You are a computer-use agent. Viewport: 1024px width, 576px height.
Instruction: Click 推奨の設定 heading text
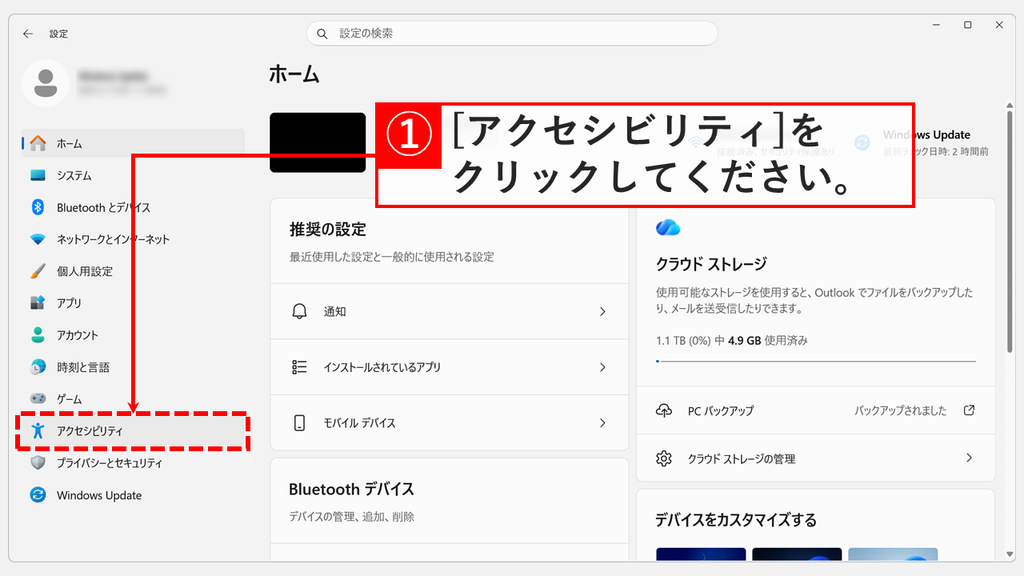tap(328, 229)
